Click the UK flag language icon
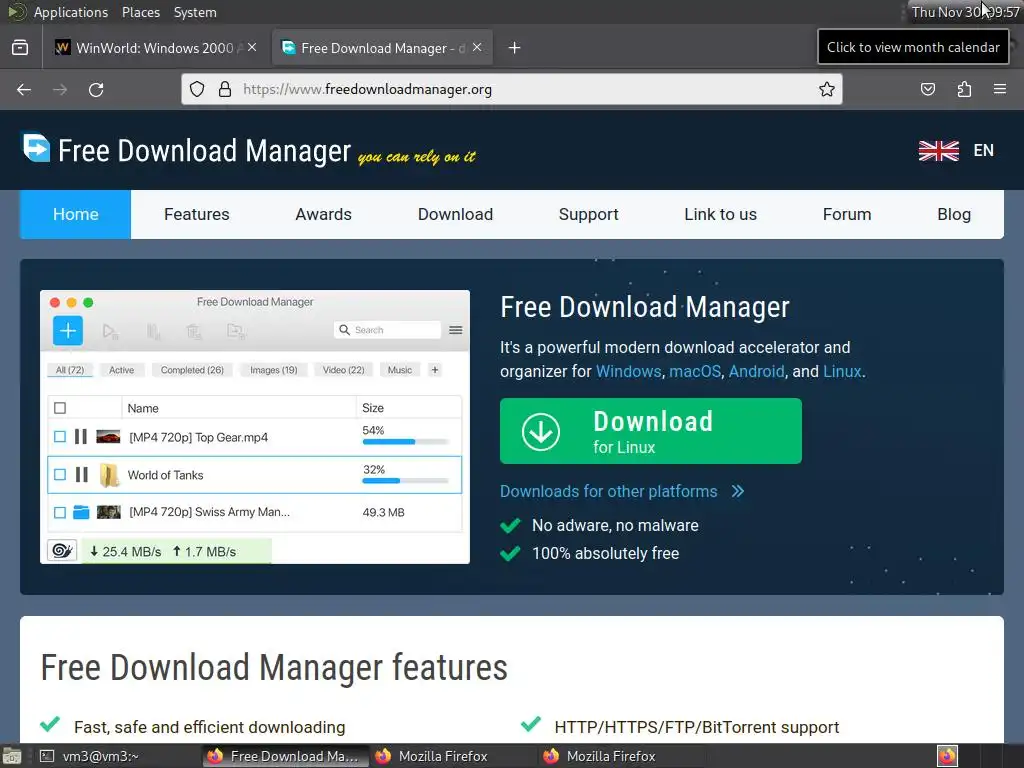This screenshot has height=768, width=1024. coord(938,151)
